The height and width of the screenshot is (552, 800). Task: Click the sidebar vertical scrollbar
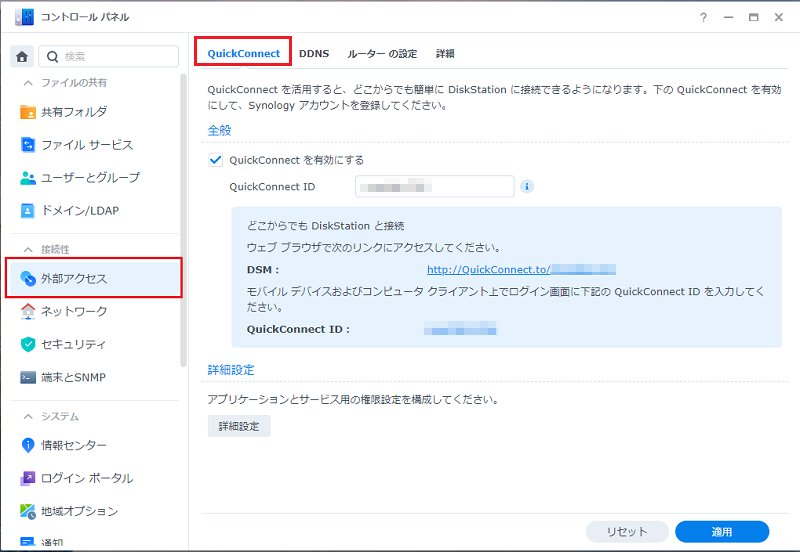[x=184, y=220]
